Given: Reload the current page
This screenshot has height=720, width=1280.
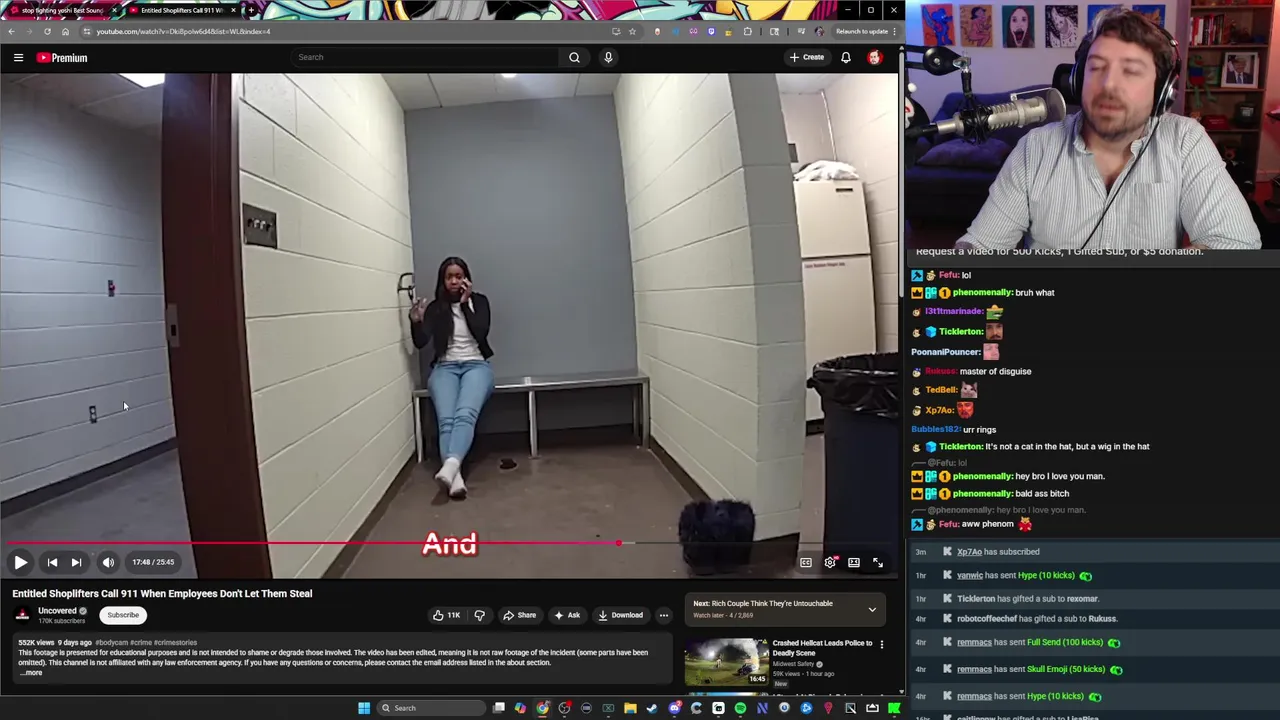Looking at the screenshot, I should coord(47,31).
